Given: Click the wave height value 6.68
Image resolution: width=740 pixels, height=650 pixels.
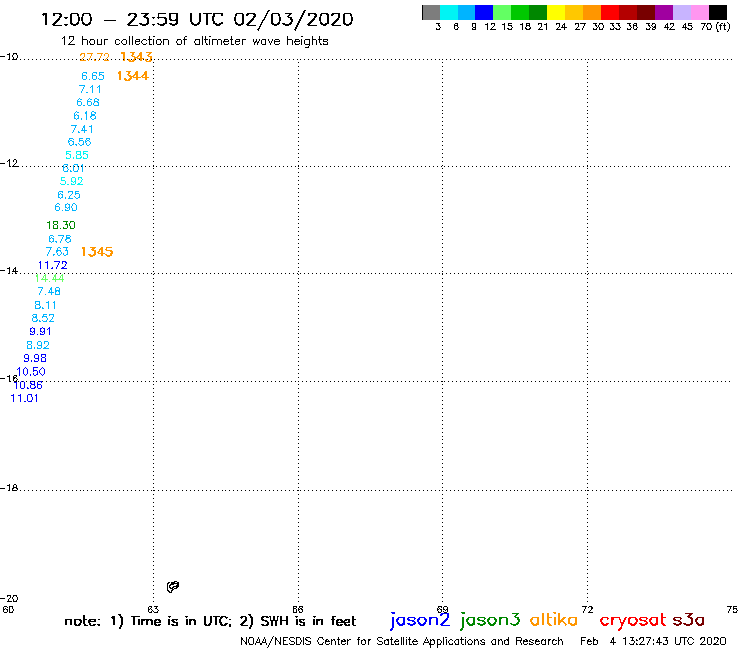Looking at the screenshot, I should click(88, 102).
